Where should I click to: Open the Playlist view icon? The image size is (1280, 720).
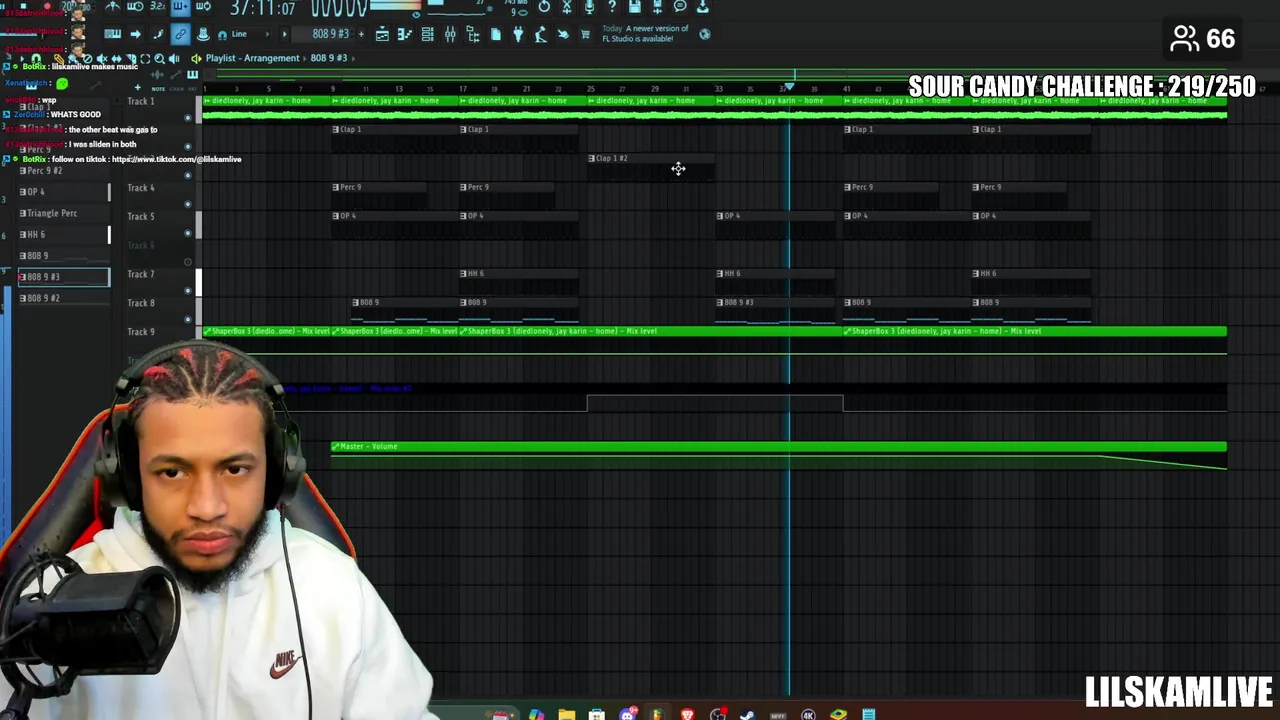pos(382,34)
